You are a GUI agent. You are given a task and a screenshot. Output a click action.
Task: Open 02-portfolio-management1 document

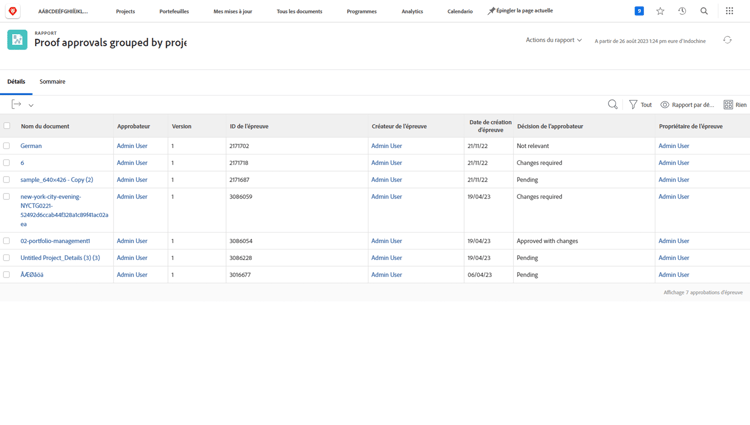[x=55, y=241]
